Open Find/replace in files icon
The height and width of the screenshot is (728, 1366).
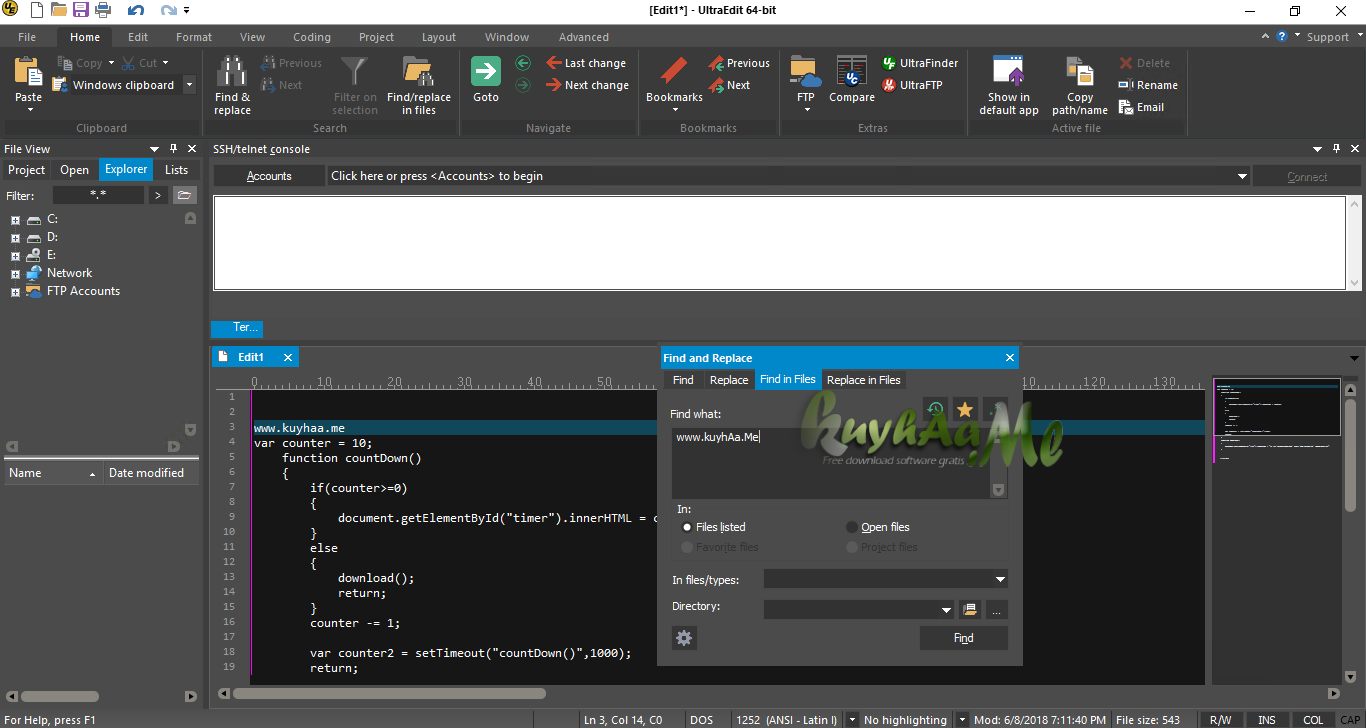[418, 72]
